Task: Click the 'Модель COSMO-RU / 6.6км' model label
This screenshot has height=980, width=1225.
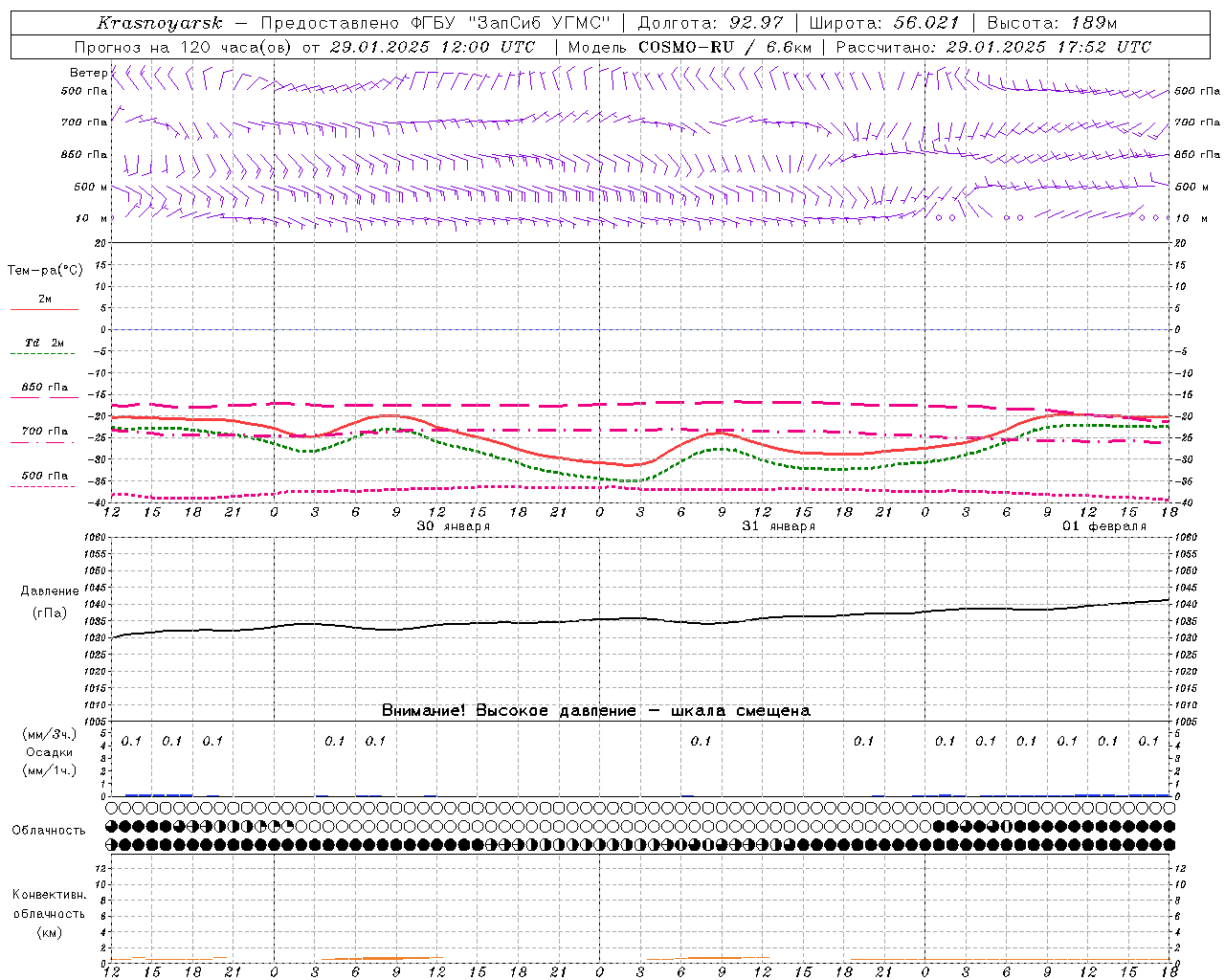Action: click(x=689, y=47)
